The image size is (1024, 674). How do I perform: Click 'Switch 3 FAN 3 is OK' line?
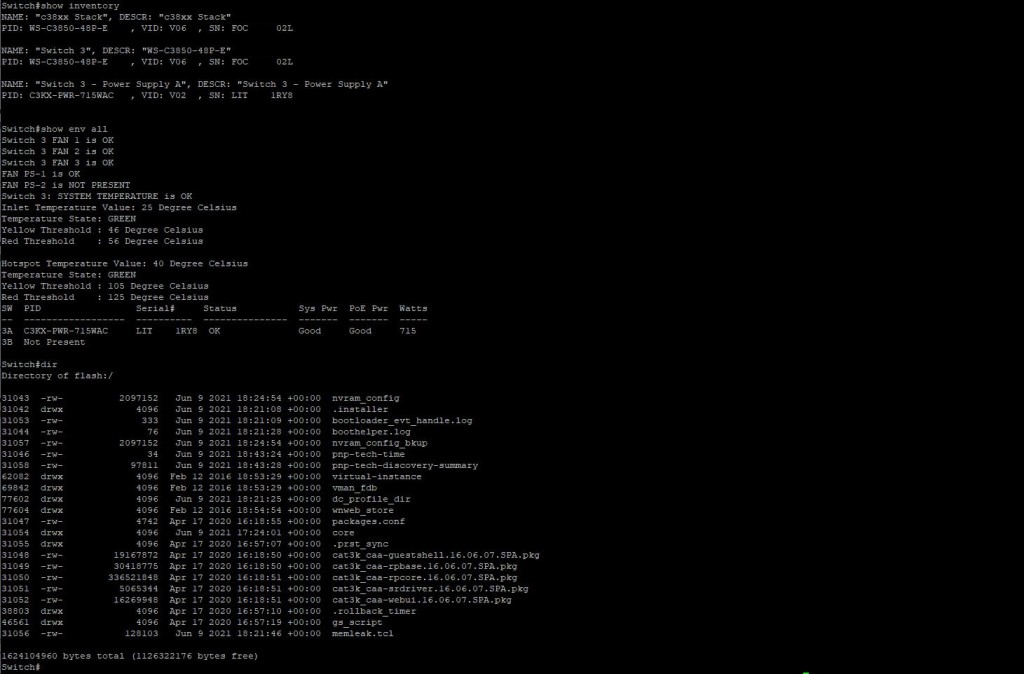[x=57, y=163]
